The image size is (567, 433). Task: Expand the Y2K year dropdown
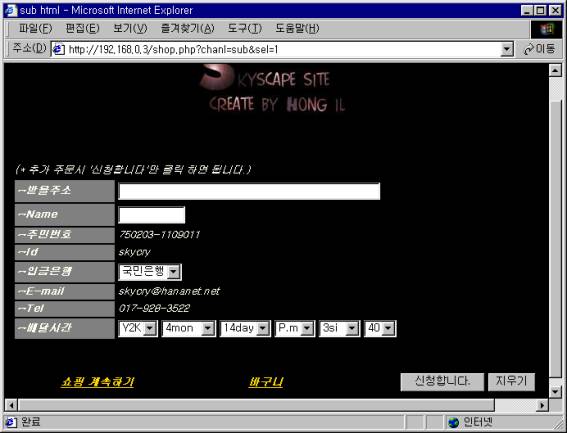point(150,328)
